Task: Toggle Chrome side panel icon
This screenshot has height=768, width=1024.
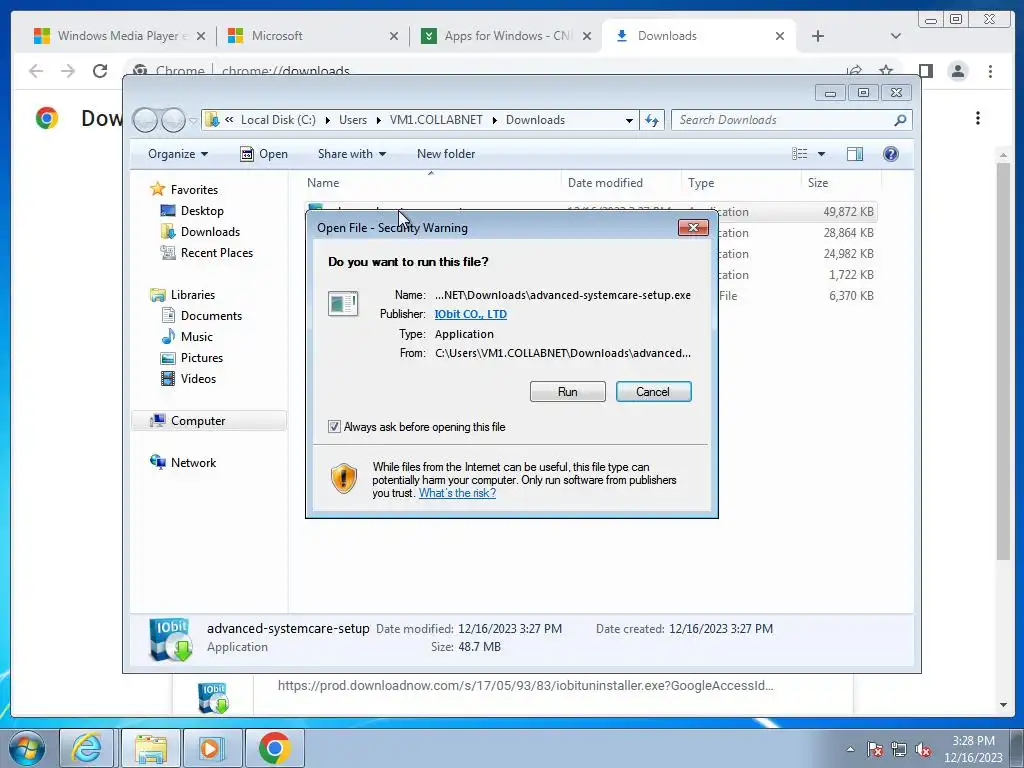Action: [925, 71]
